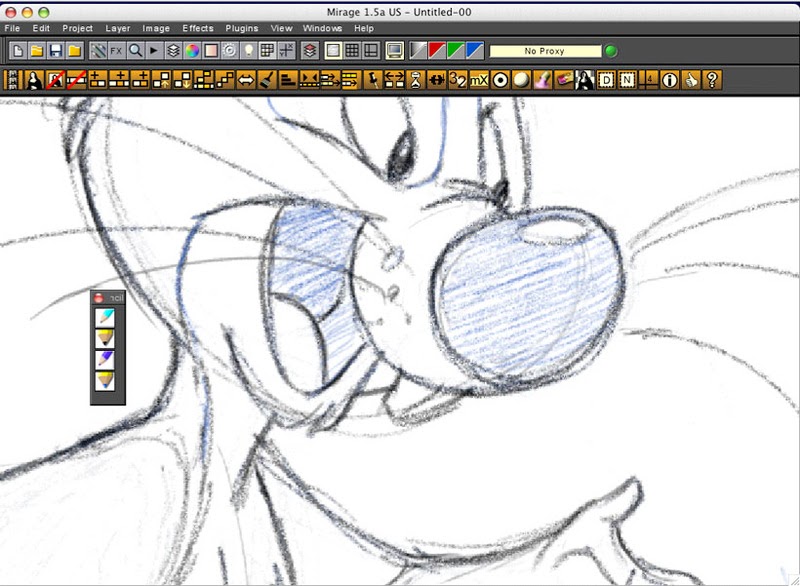This screenshot has height=586, width=800.
Task: Click the staircase steps layer icon
Action: point(224,80)
